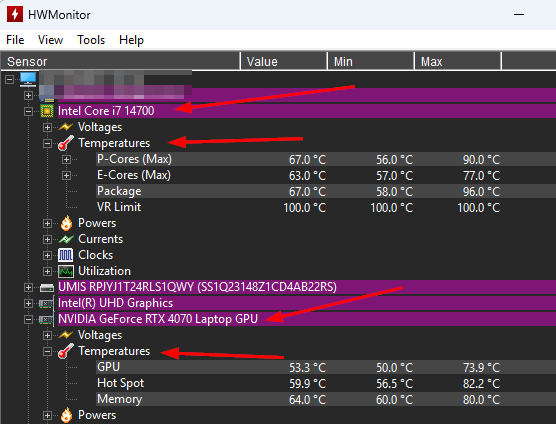Expand the Intel(R) UHD Graphics node
The height and width of the screenshot is (424, 556).
[28, 303]
